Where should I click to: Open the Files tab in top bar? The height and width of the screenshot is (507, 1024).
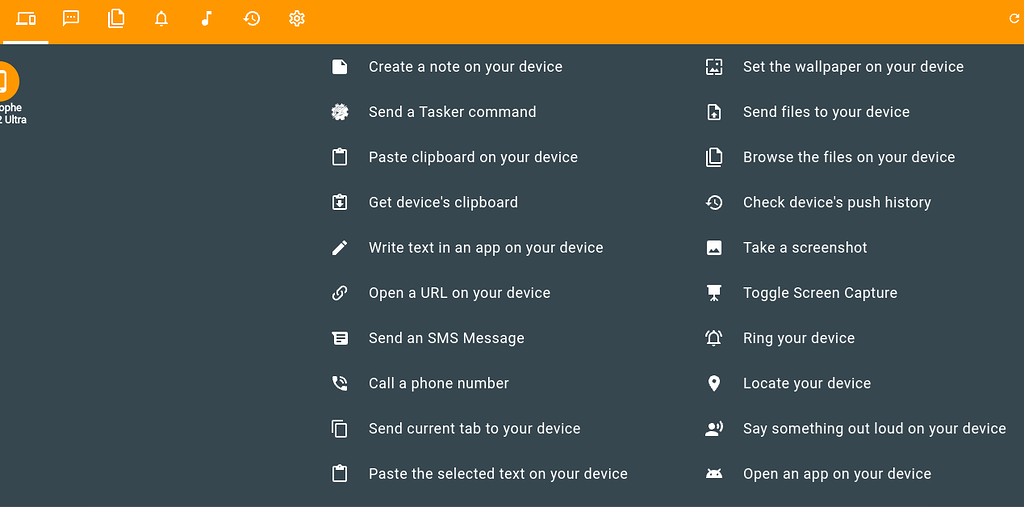116,19
